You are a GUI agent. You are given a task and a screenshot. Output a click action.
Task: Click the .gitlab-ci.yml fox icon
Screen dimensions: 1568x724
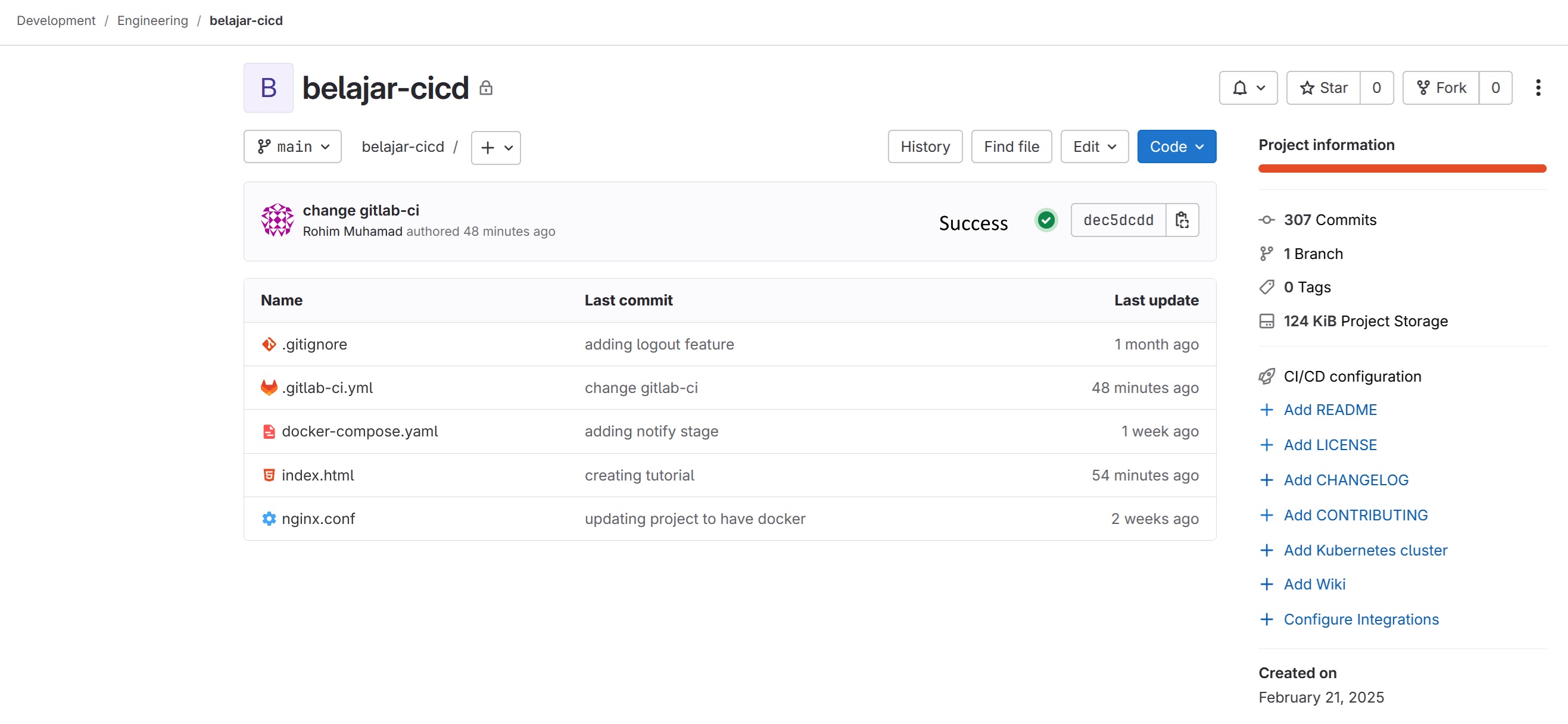coord(269,388)
